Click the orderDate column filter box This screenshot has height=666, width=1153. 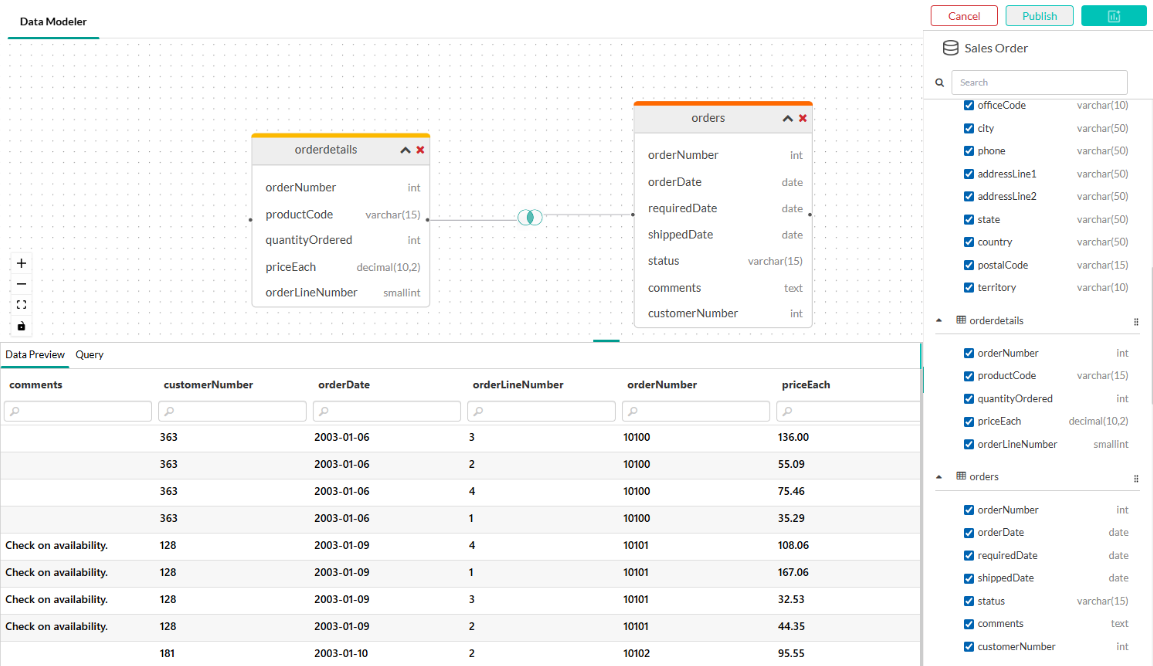coord(387,411)
